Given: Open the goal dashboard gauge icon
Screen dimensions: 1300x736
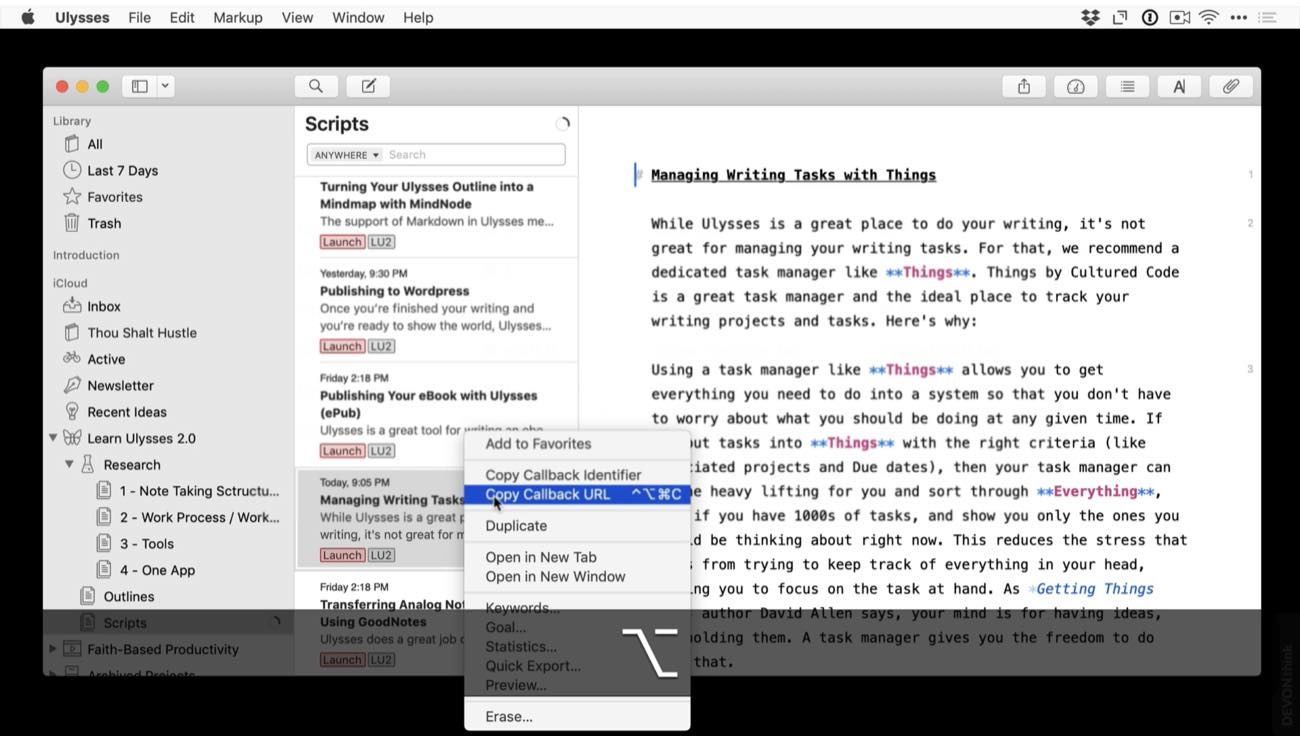Looking at the screenshot, I should pos(1076,87).
